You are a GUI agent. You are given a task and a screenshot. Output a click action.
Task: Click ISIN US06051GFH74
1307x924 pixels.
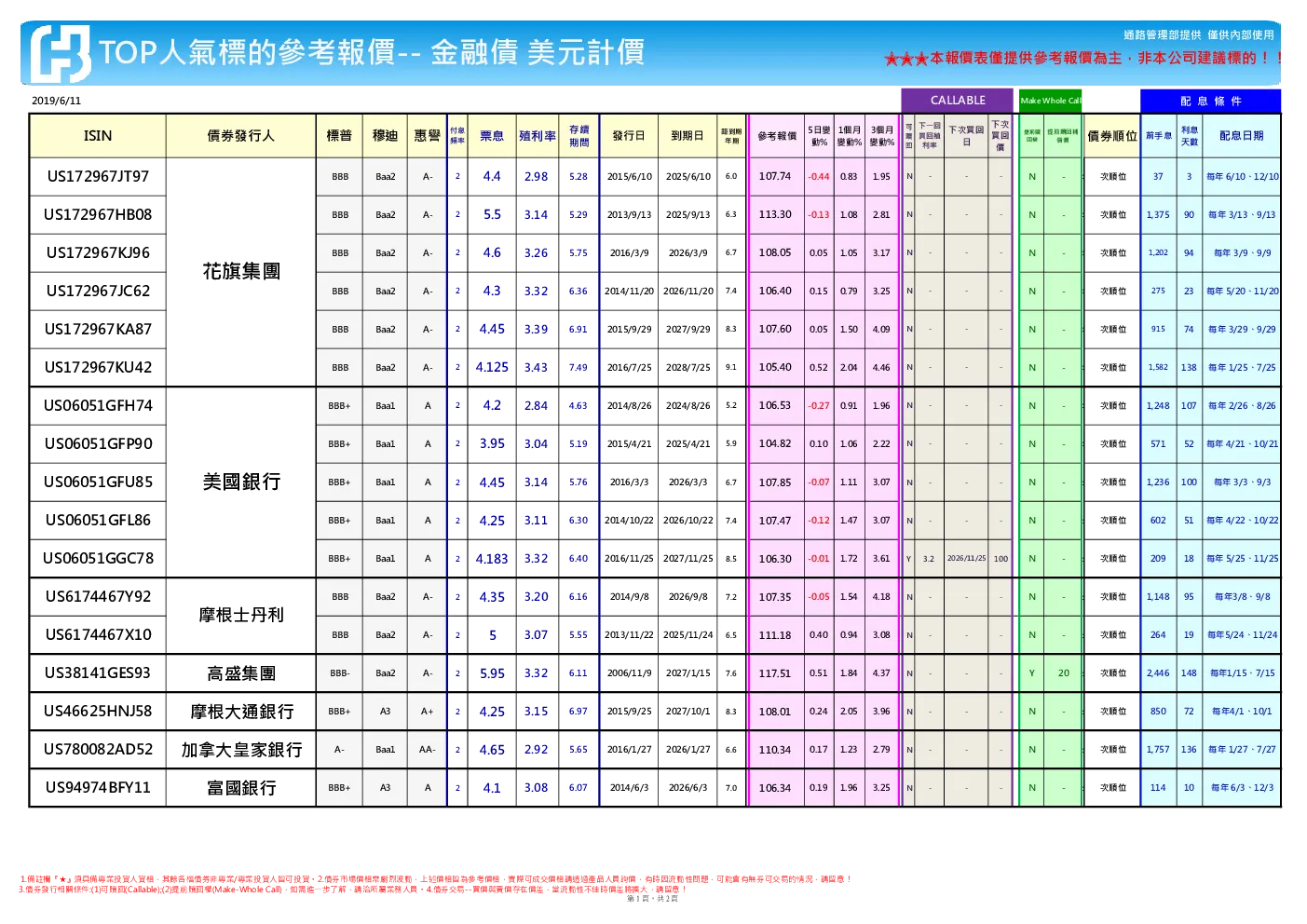coord(98,405)
